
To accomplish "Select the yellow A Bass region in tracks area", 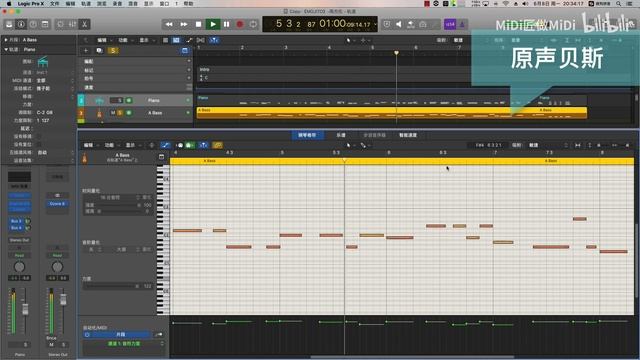I will 392,113.
